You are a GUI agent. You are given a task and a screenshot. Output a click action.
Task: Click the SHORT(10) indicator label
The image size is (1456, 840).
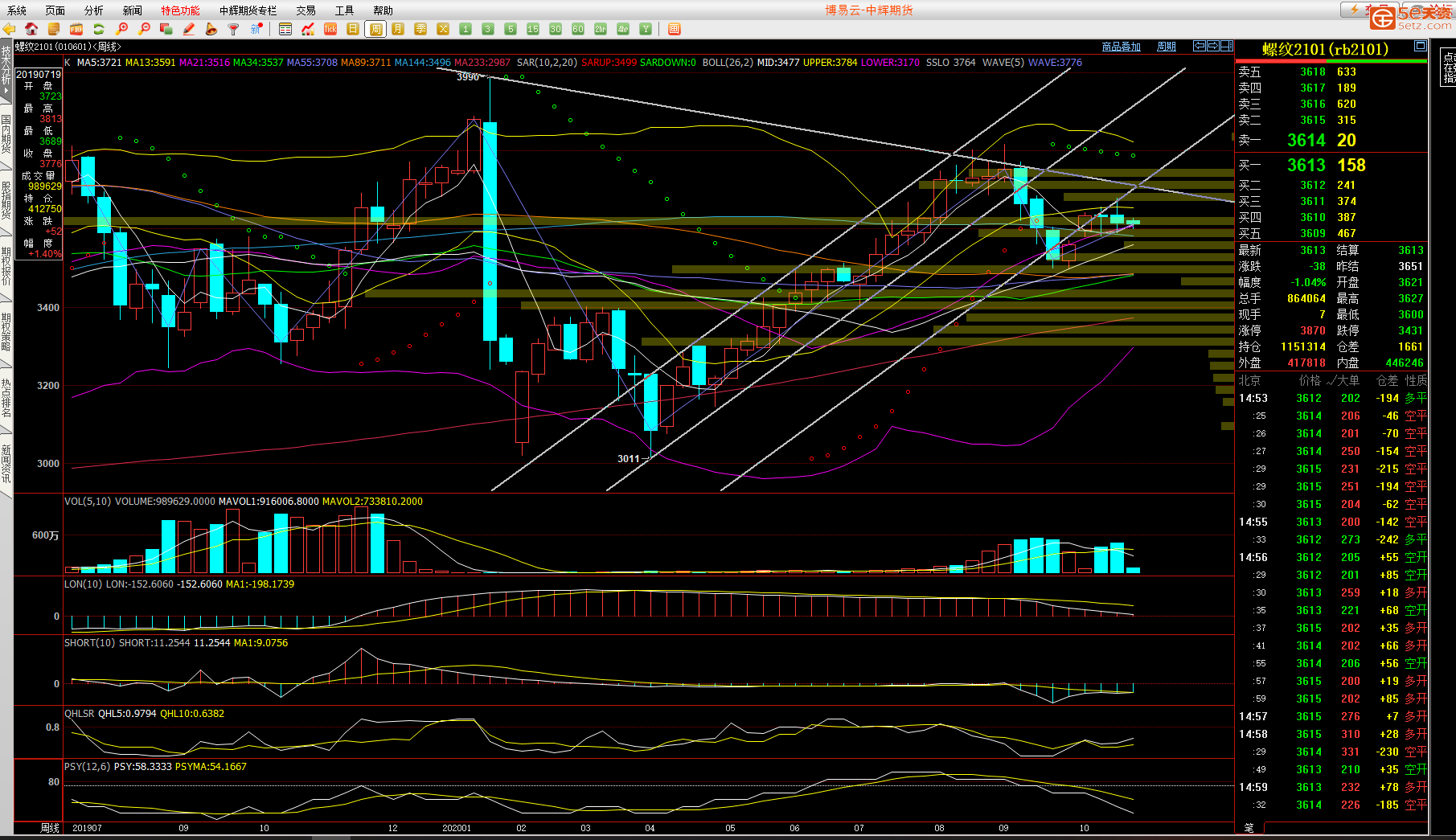point(90,643)
